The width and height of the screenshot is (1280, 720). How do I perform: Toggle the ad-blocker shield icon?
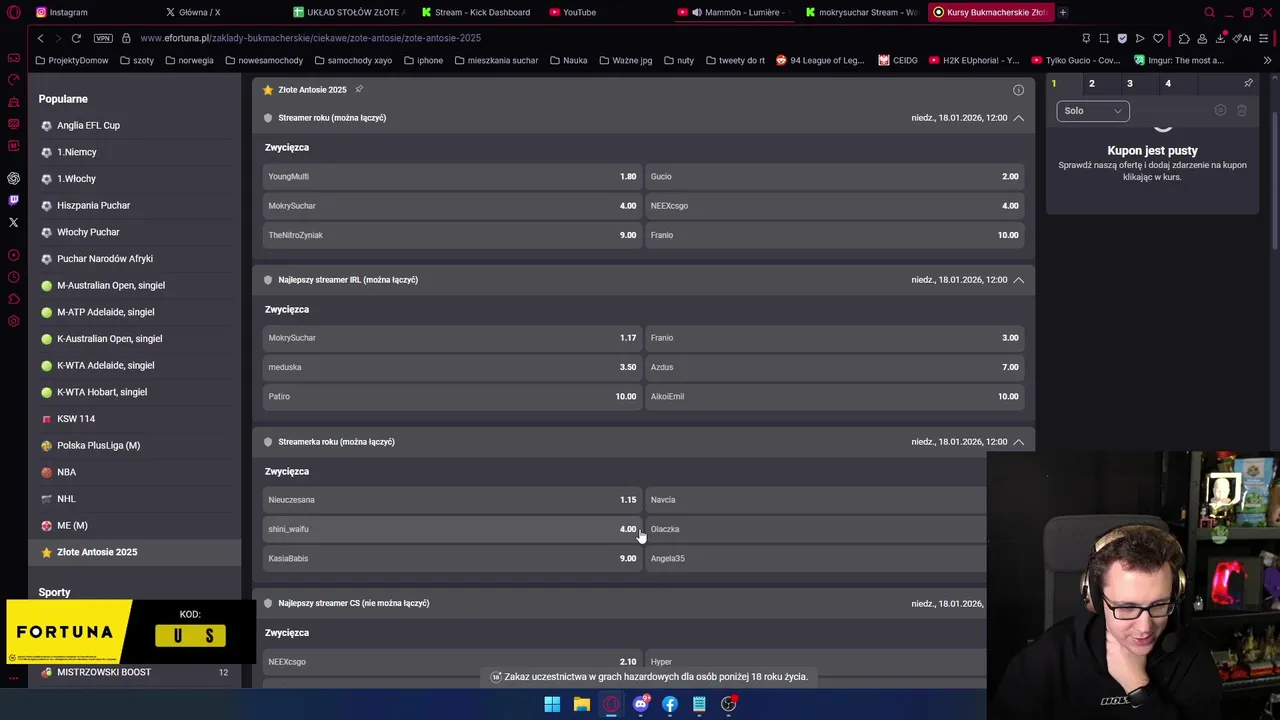pyautogui.click(x=1122, y=38)
